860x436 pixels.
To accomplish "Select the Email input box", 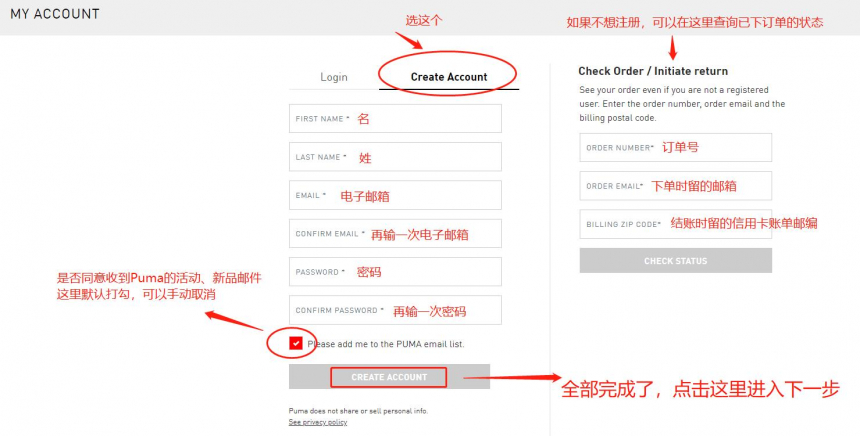I will (x=395, y=195).
